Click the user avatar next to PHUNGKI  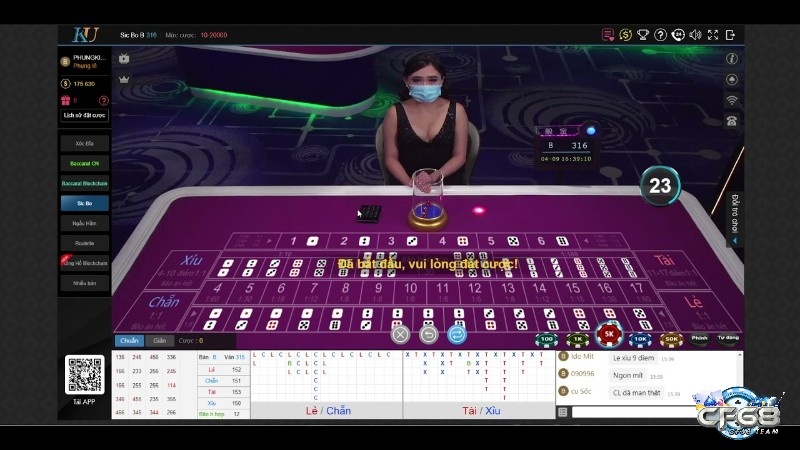tap(65, 62)
